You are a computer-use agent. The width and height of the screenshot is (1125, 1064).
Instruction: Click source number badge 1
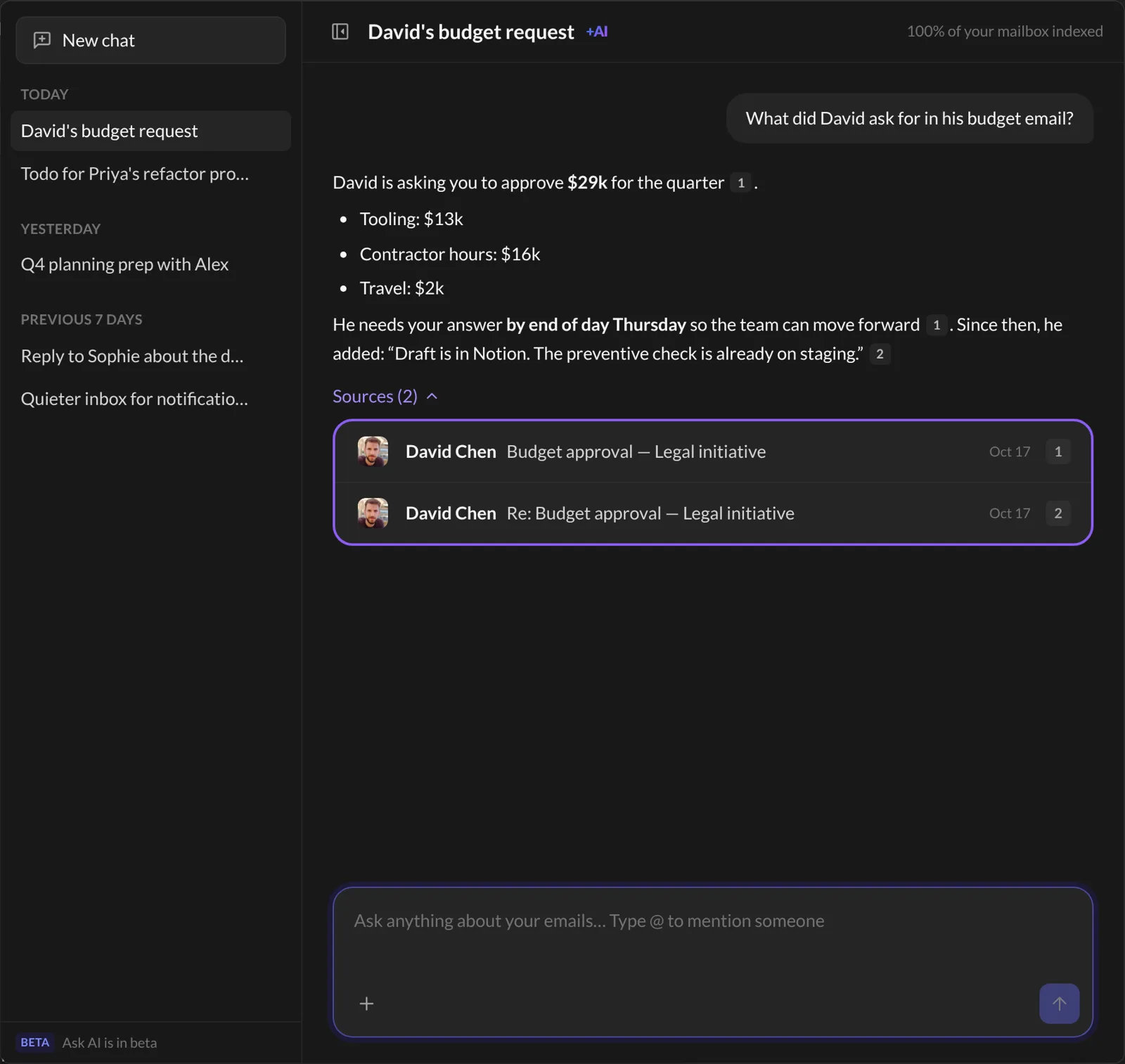(x=1057, y=451)
